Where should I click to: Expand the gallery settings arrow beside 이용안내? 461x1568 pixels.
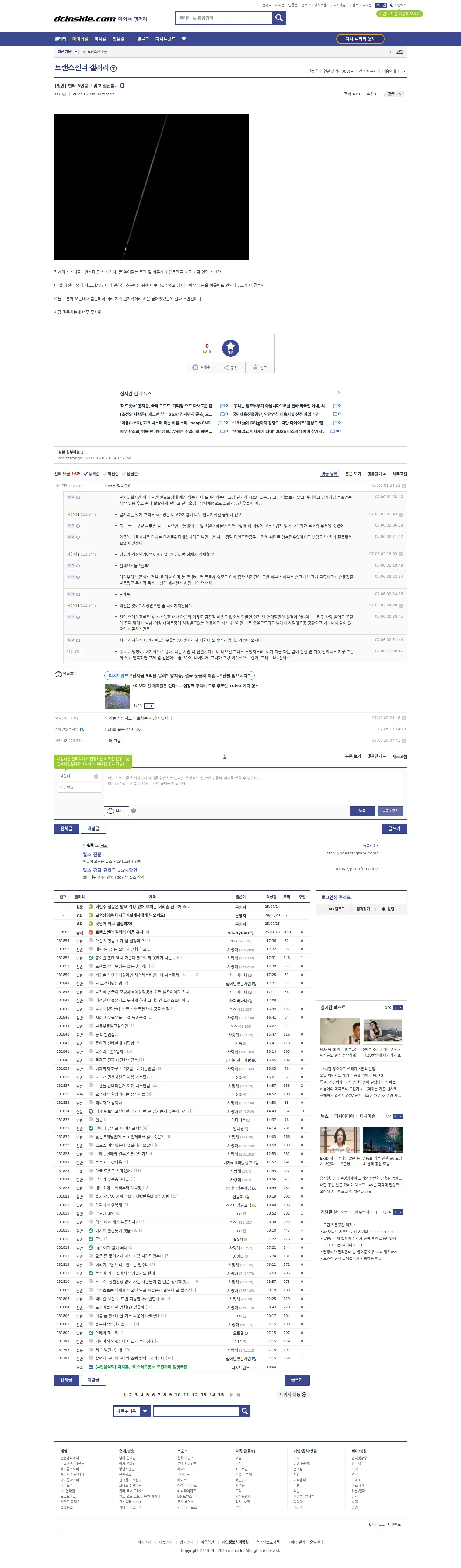pyautogui.click(x=404, y=71)
